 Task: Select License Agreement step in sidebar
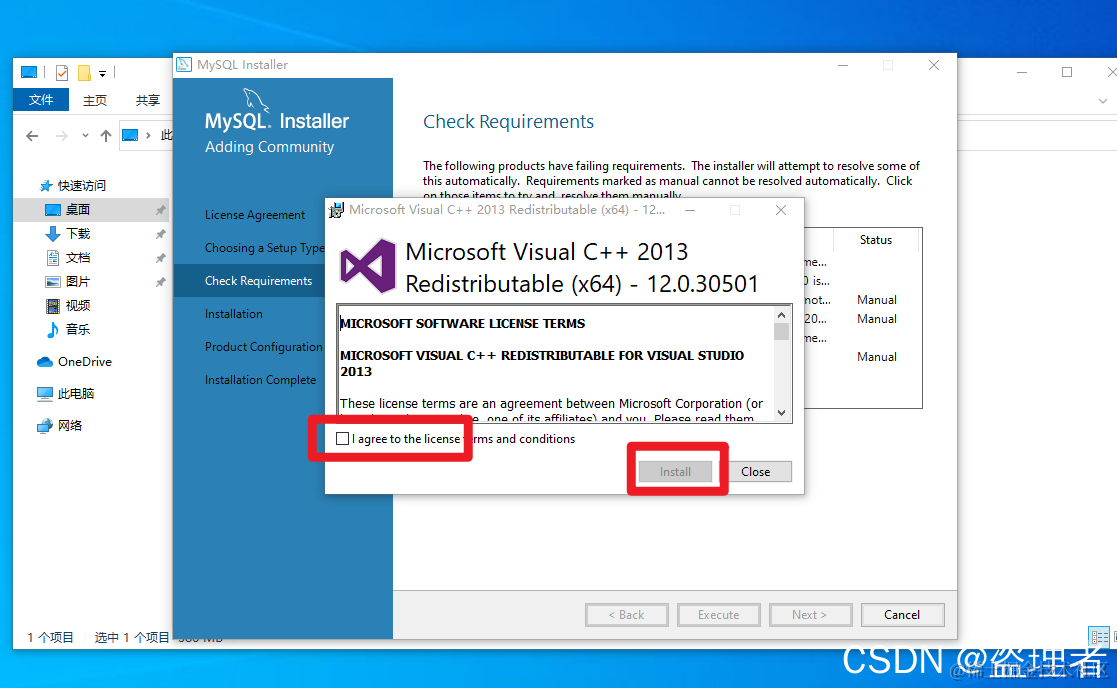[254, 214]
